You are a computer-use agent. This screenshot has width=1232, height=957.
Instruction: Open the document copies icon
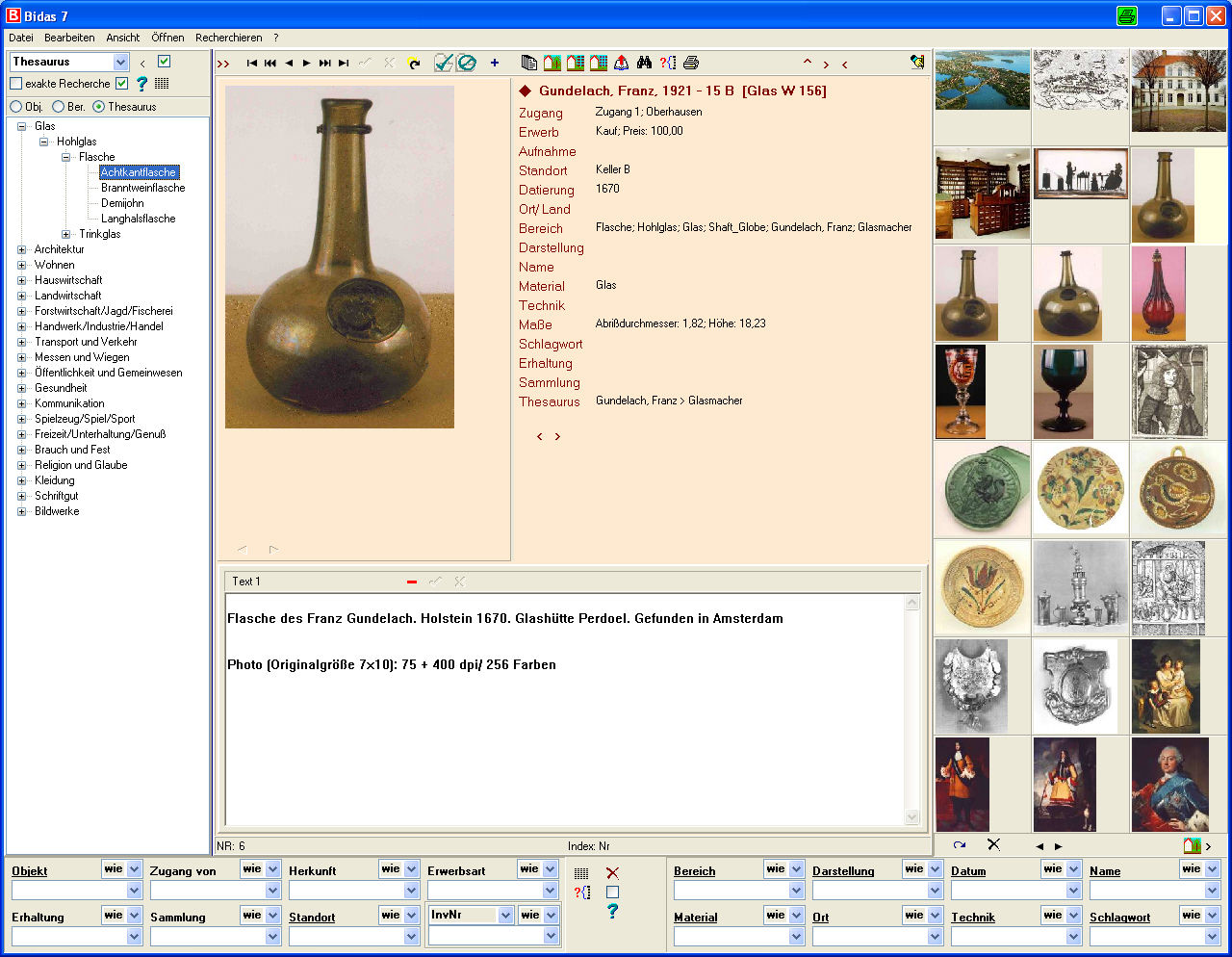point(528,63)
